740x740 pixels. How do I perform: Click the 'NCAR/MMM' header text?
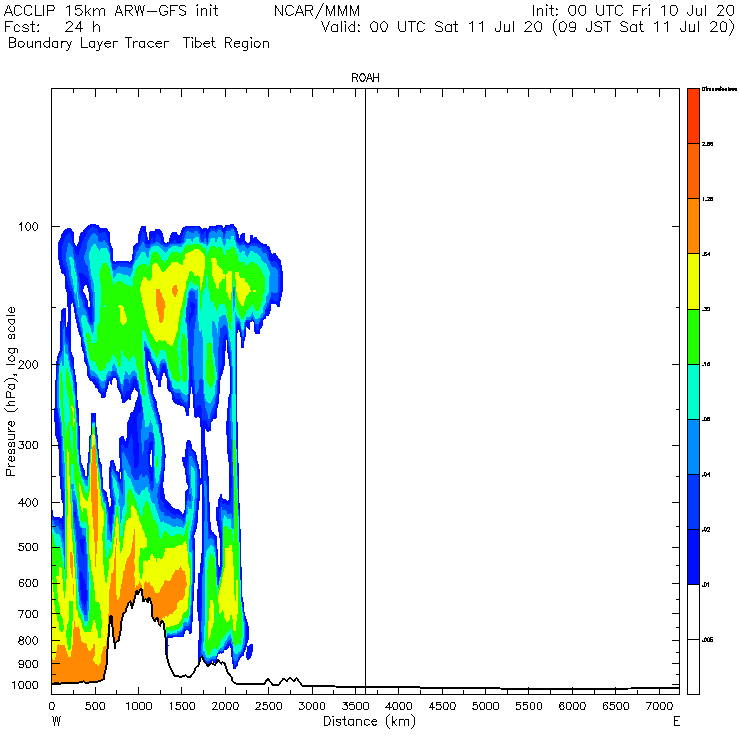click(317, 11)
